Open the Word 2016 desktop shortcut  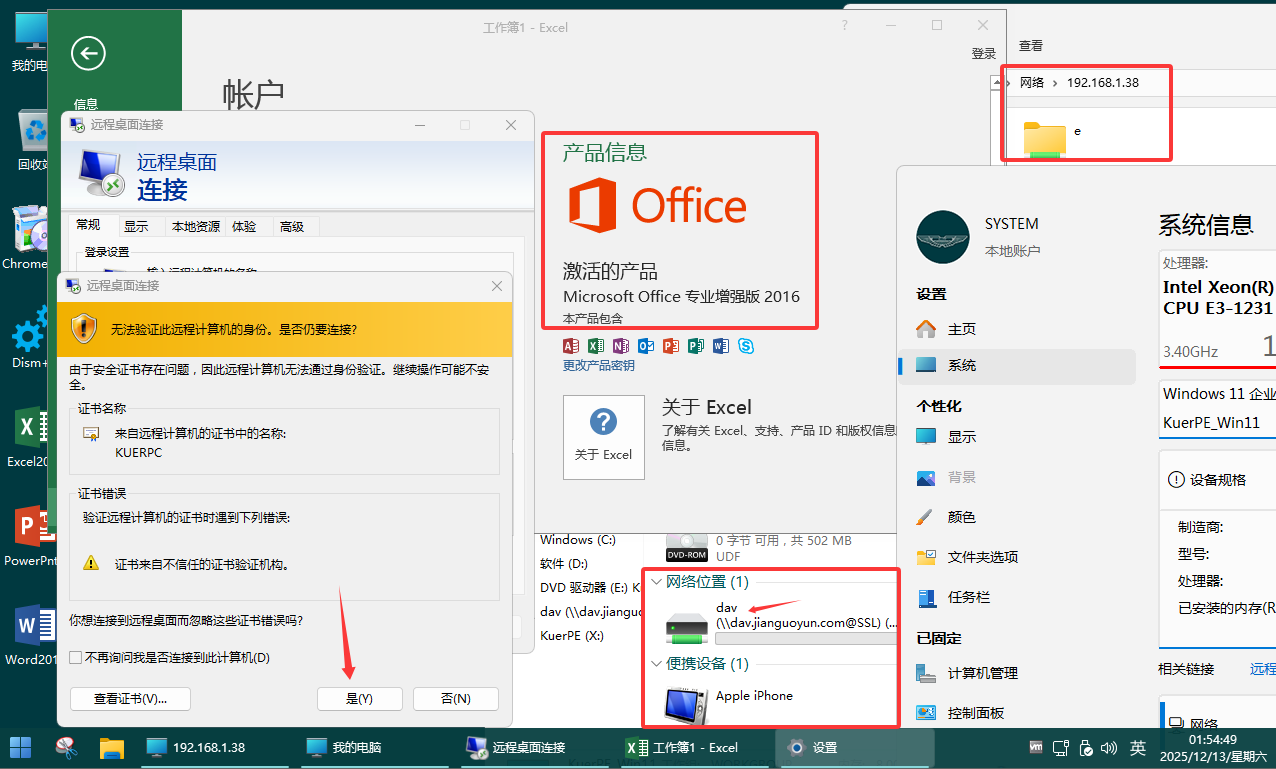pyautogui.click(x=28, y=630)
